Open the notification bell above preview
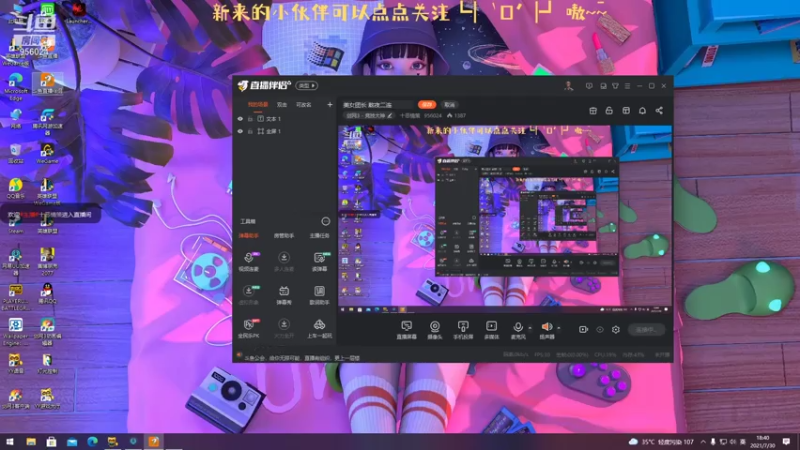The height and width of the screenshot is (450, 800). (x=642, y=111)
